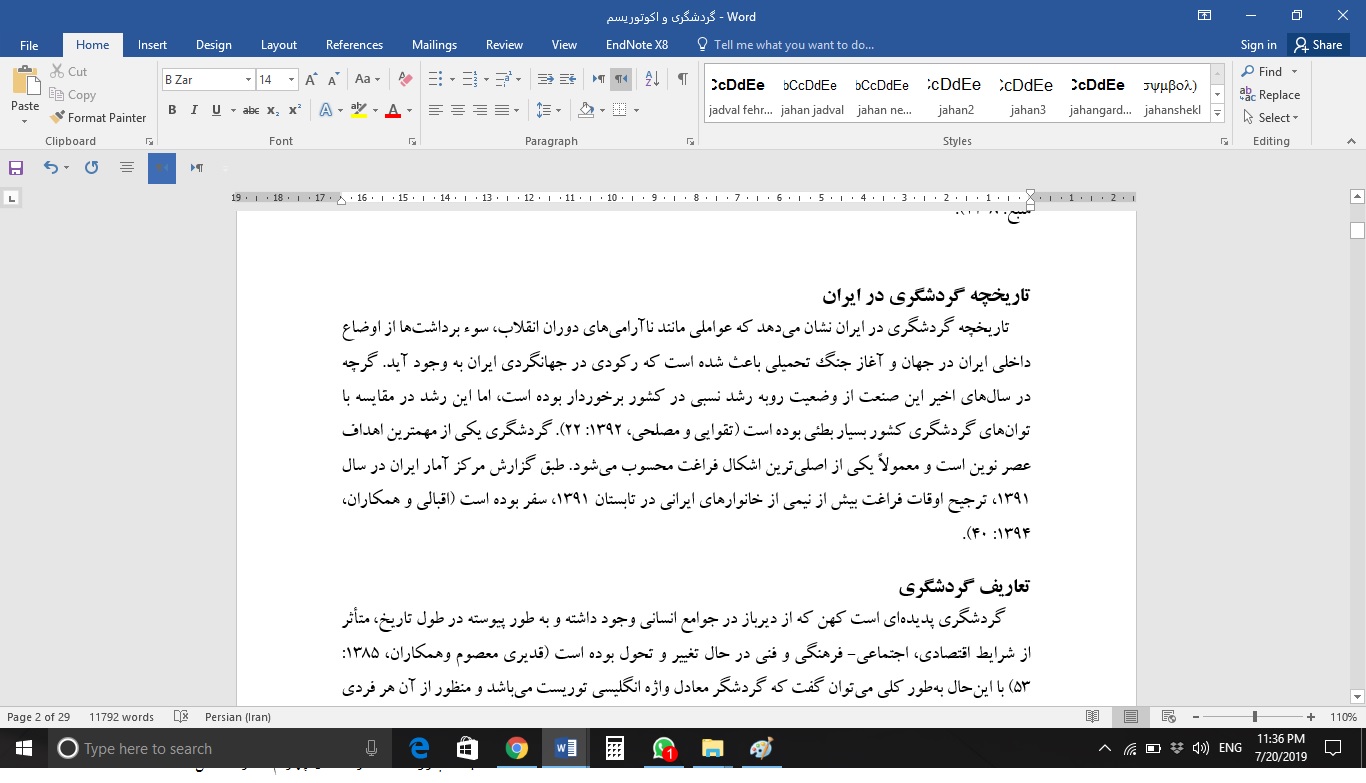Open the font size dropdown

(290, 78)
